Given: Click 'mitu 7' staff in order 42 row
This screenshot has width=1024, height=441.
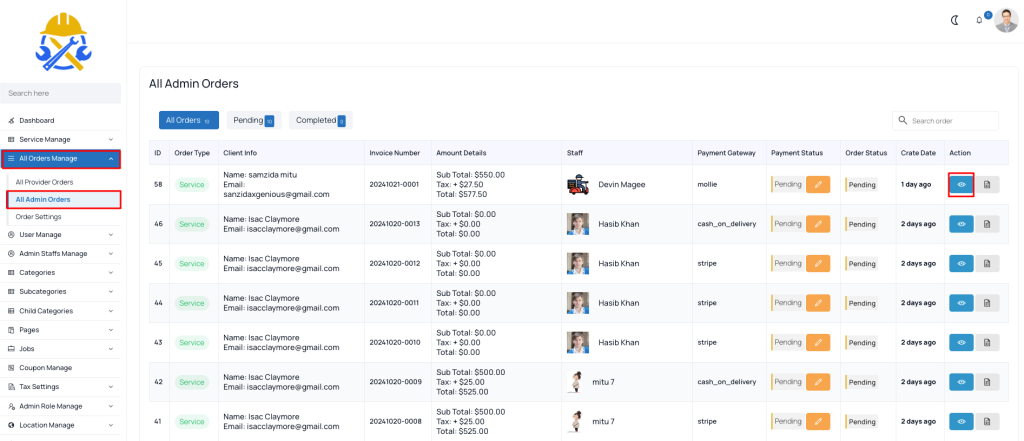Looking at the screenshot, I should coord(603,382).
